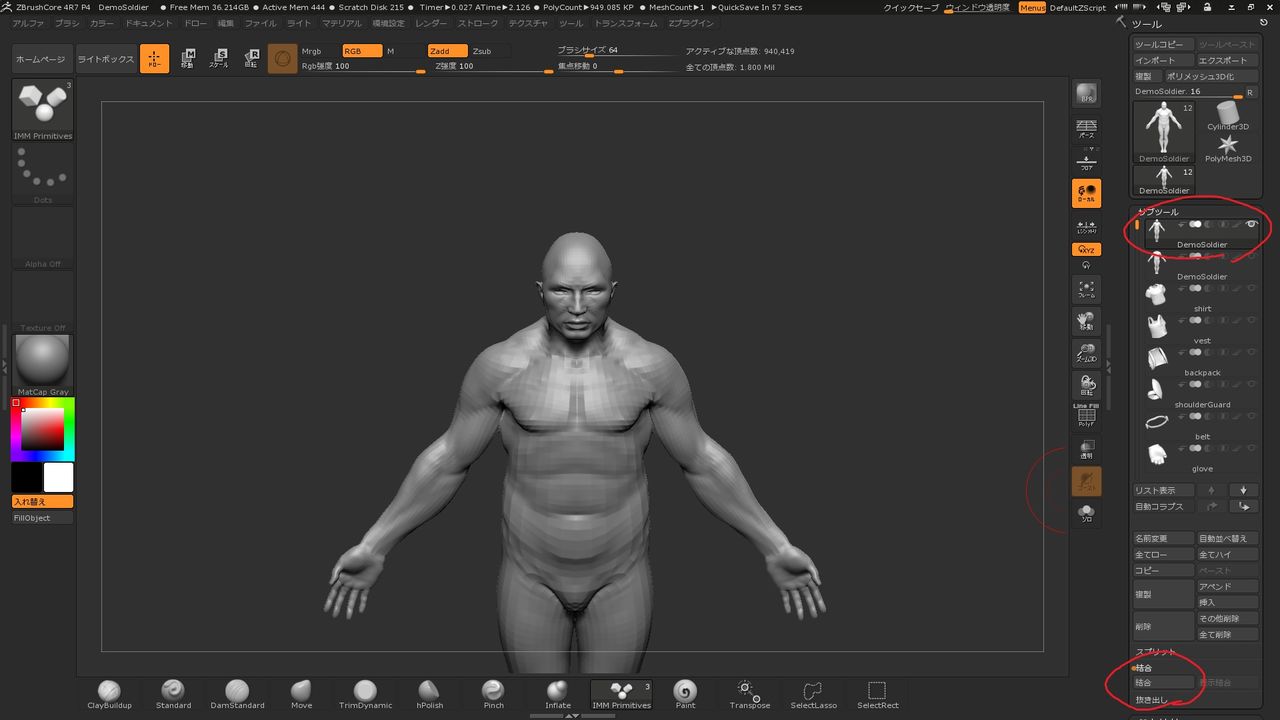The height and width of the screenshot is (720, 1280).
Task: Click the white secondary color swatch
Action: tap(59, 477)
